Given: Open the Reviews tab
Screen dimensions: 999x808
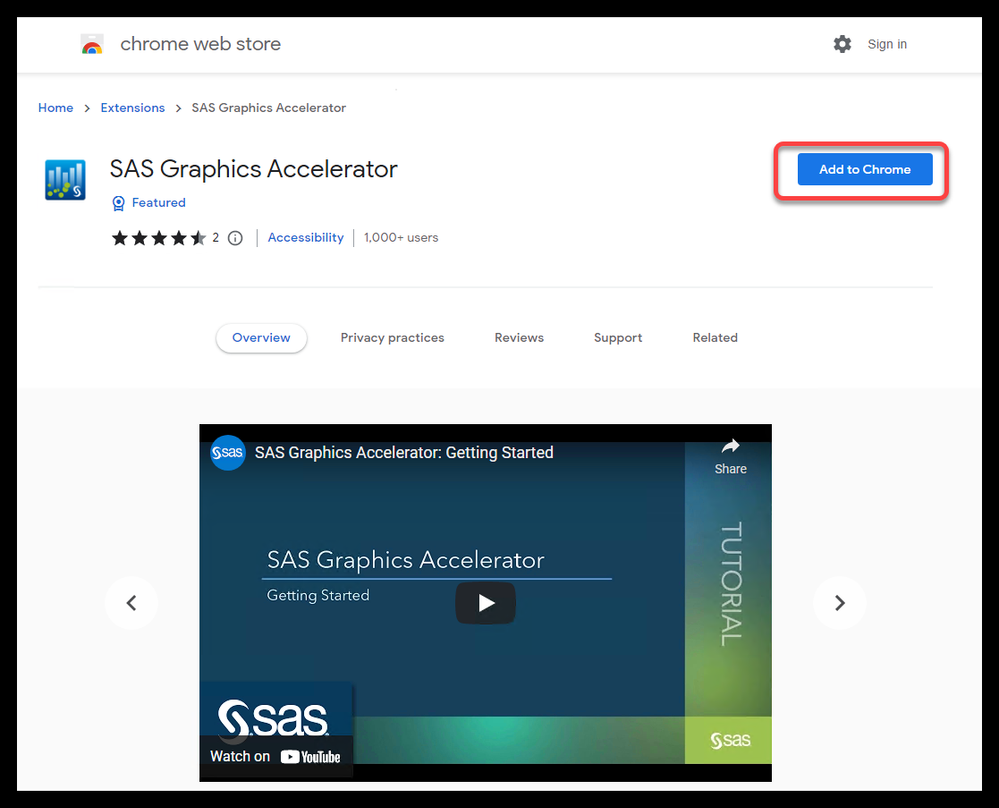Looking at the screenshot, I should coord(519,338).
